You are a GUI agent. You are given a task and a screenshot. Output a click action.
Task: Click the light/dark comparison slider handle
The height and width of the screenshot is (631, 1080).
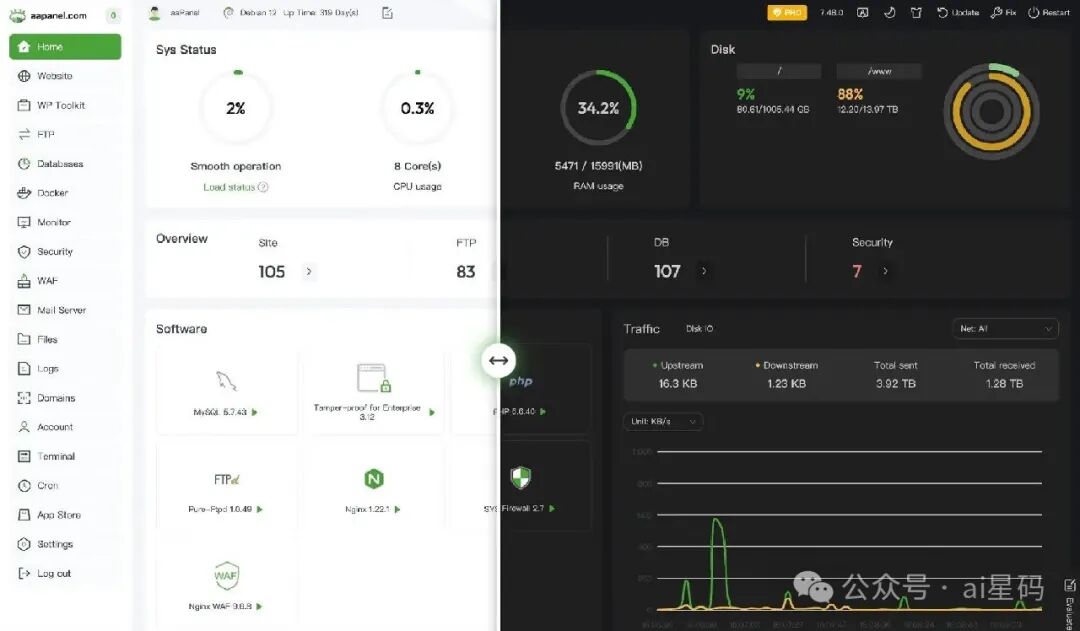coord(499,360)
